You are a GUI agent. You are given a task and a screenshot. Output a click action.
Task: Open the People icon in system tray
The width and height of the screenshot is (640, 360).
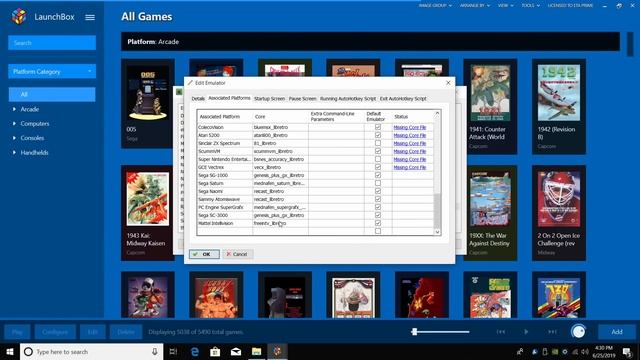click(x=520, y=351)
